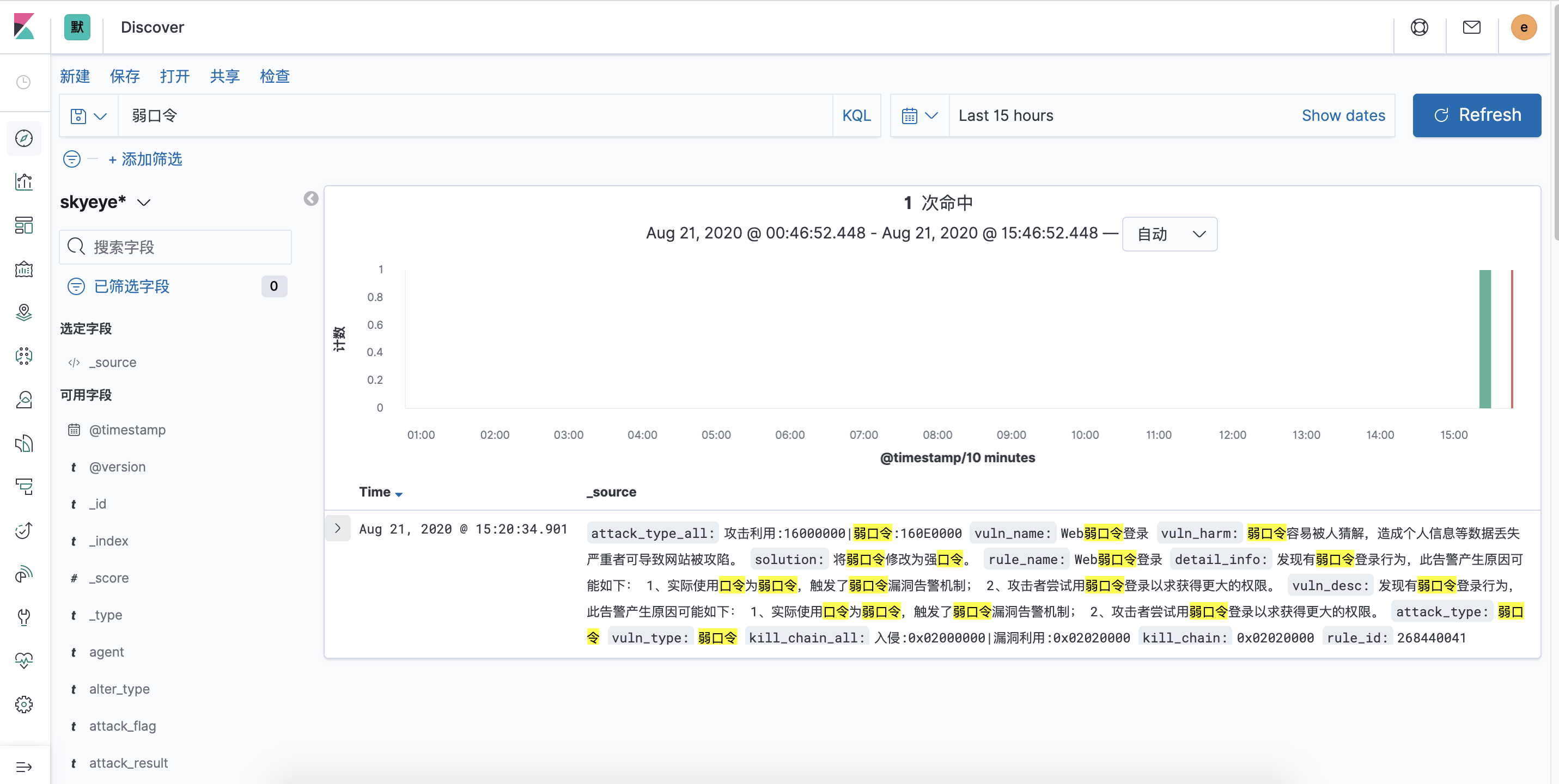Change skyeye* index pattern
The height and width of the screenshot is (784, 1559).
pos(105,202)
